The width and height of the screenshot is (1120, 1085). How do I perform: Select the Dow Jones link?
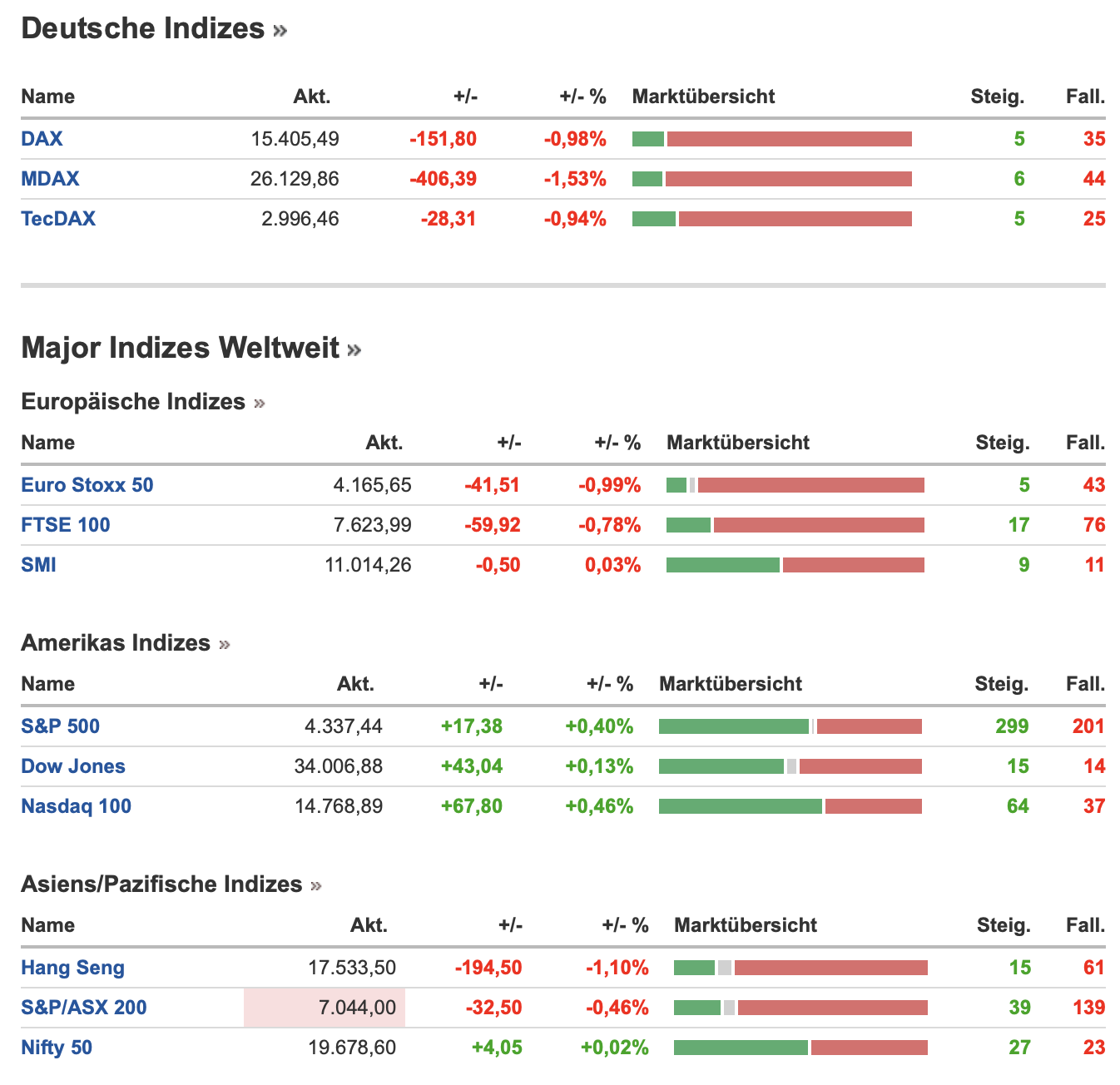click(73, 766)
